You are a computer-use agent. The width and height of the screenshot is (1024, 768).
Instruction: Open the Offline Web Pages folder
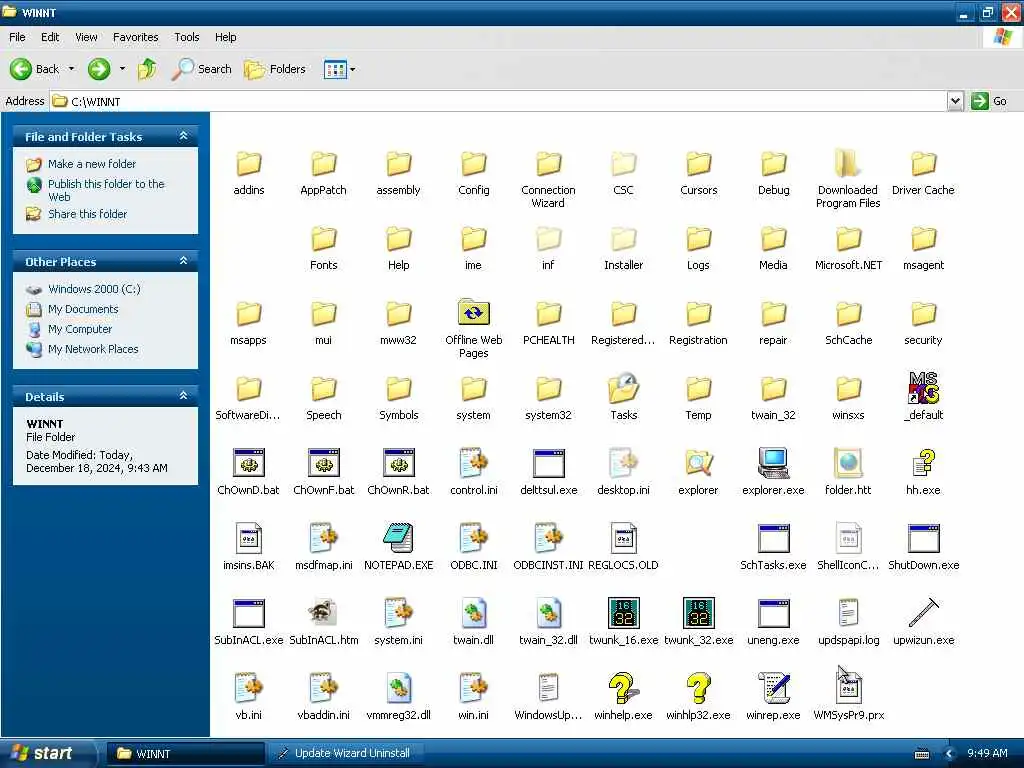473,313
